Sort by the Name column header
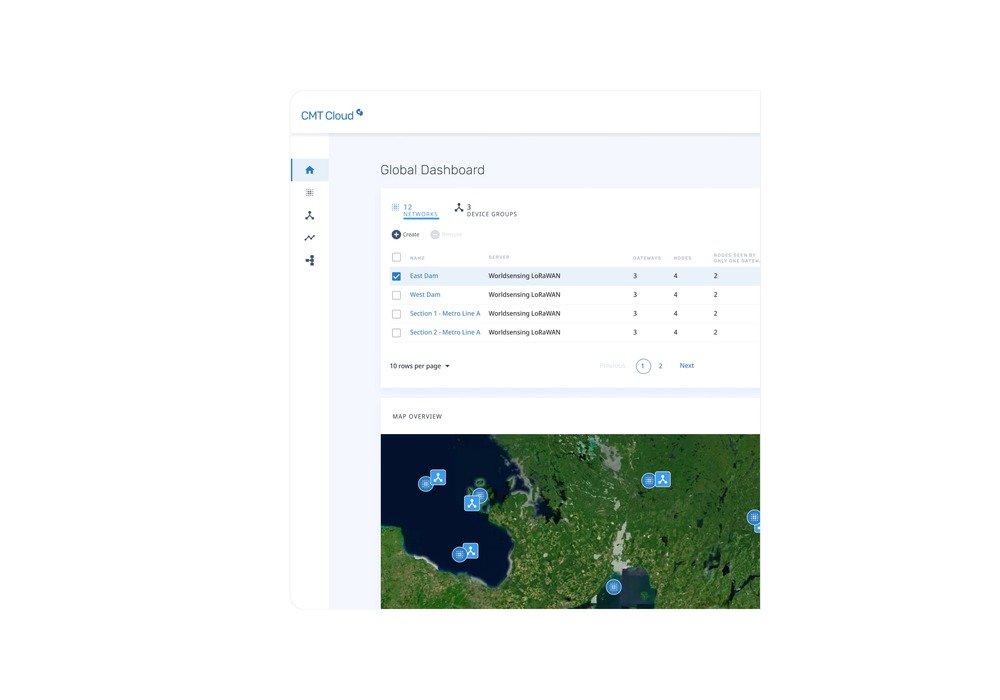This screenshot has height=700, width=1000. pos(417,258)
